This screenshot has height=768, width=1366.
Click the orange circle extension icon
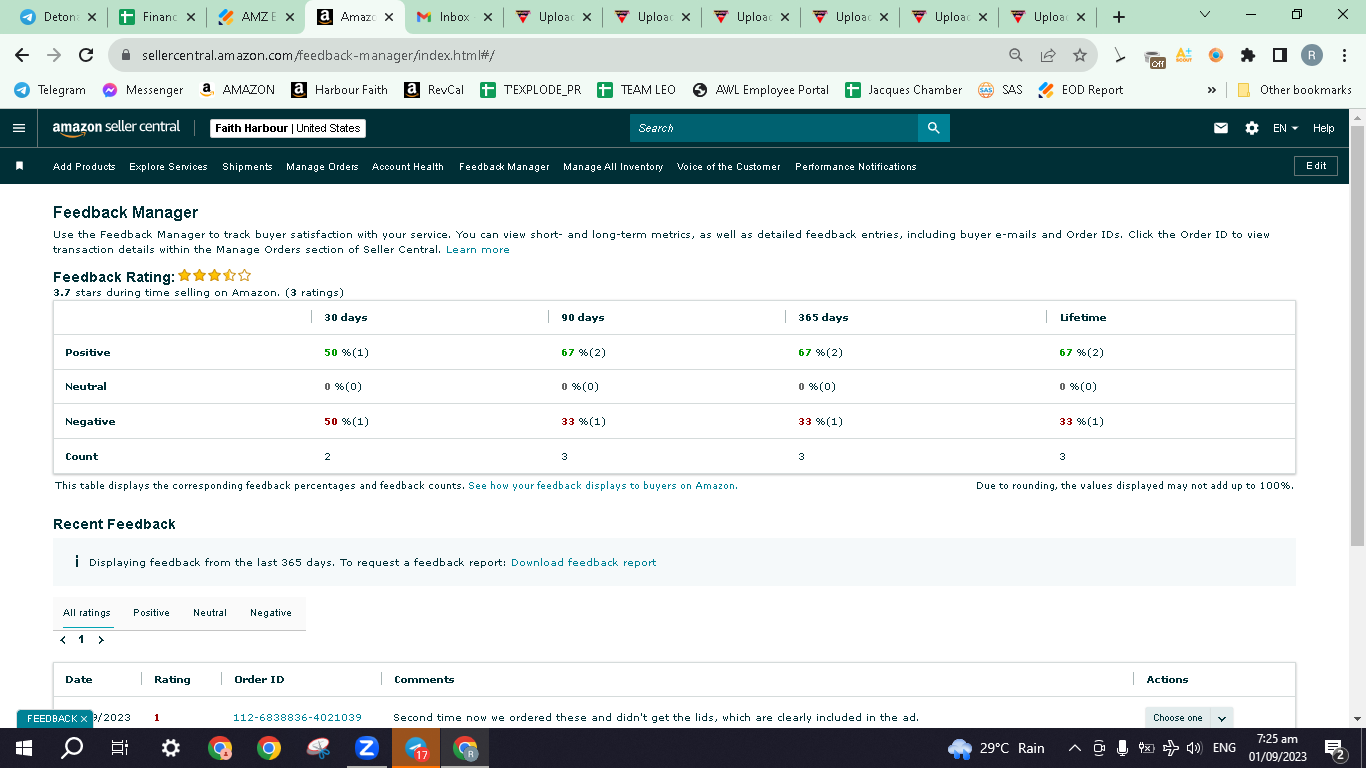click(x=1216, y=55)
